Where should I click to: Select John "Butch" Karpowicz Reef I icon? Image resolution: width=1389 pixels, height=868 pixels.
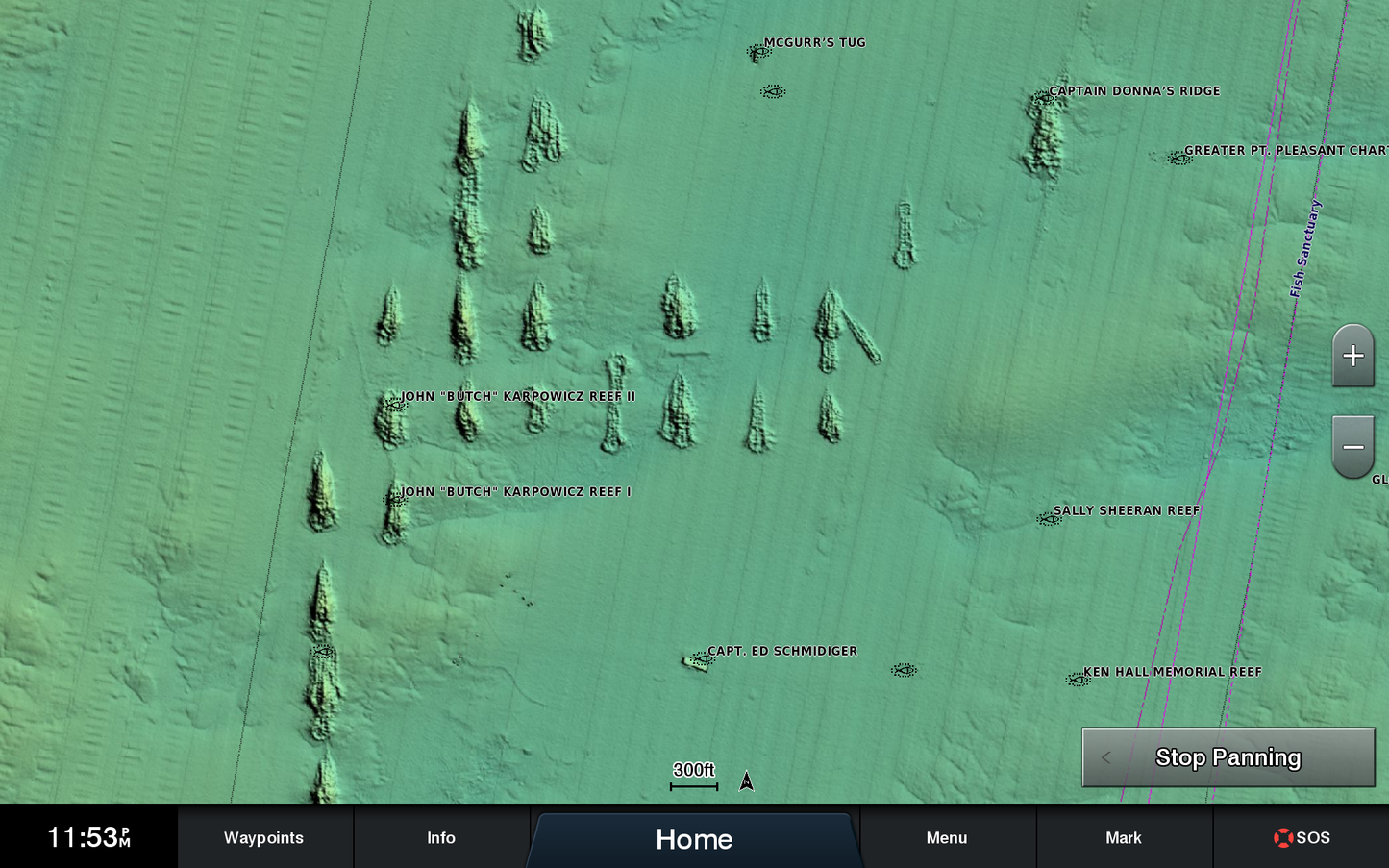coord(394,499)
